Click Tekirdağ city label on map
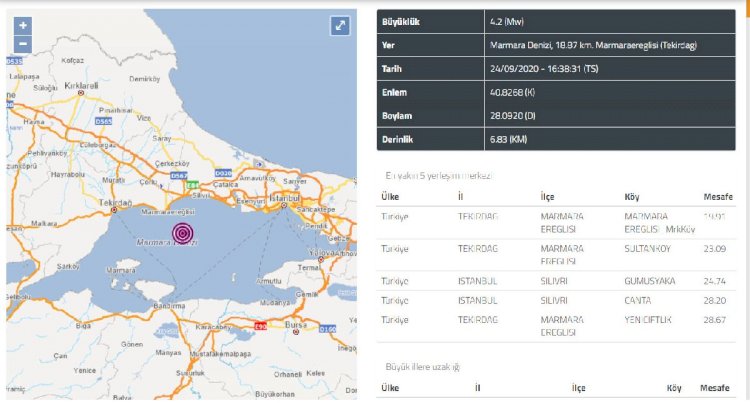Screen dimensions: 750x403 tap(115, 203)
